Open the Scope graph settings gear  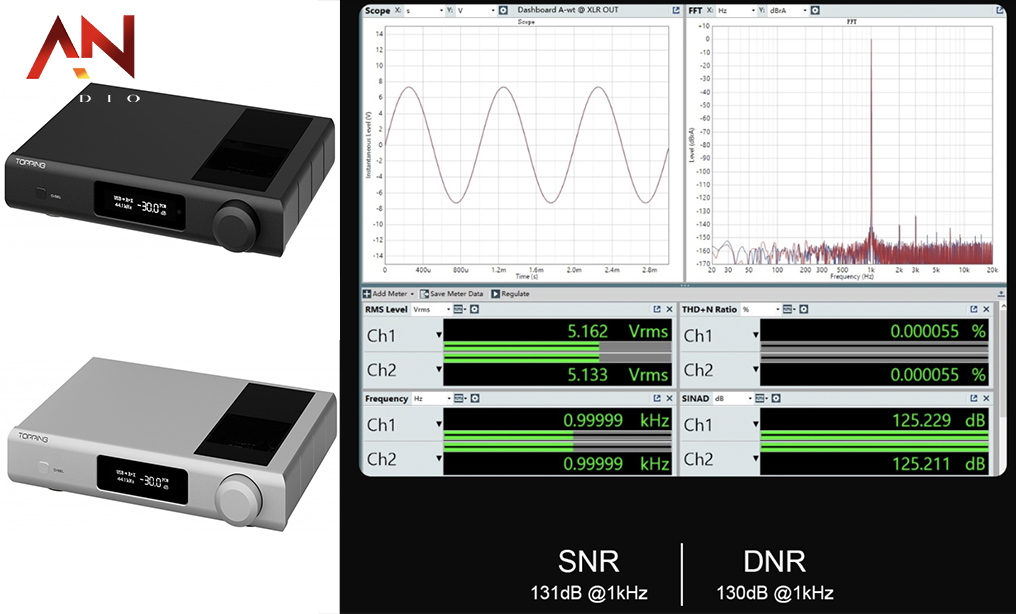tap(503, 10)
